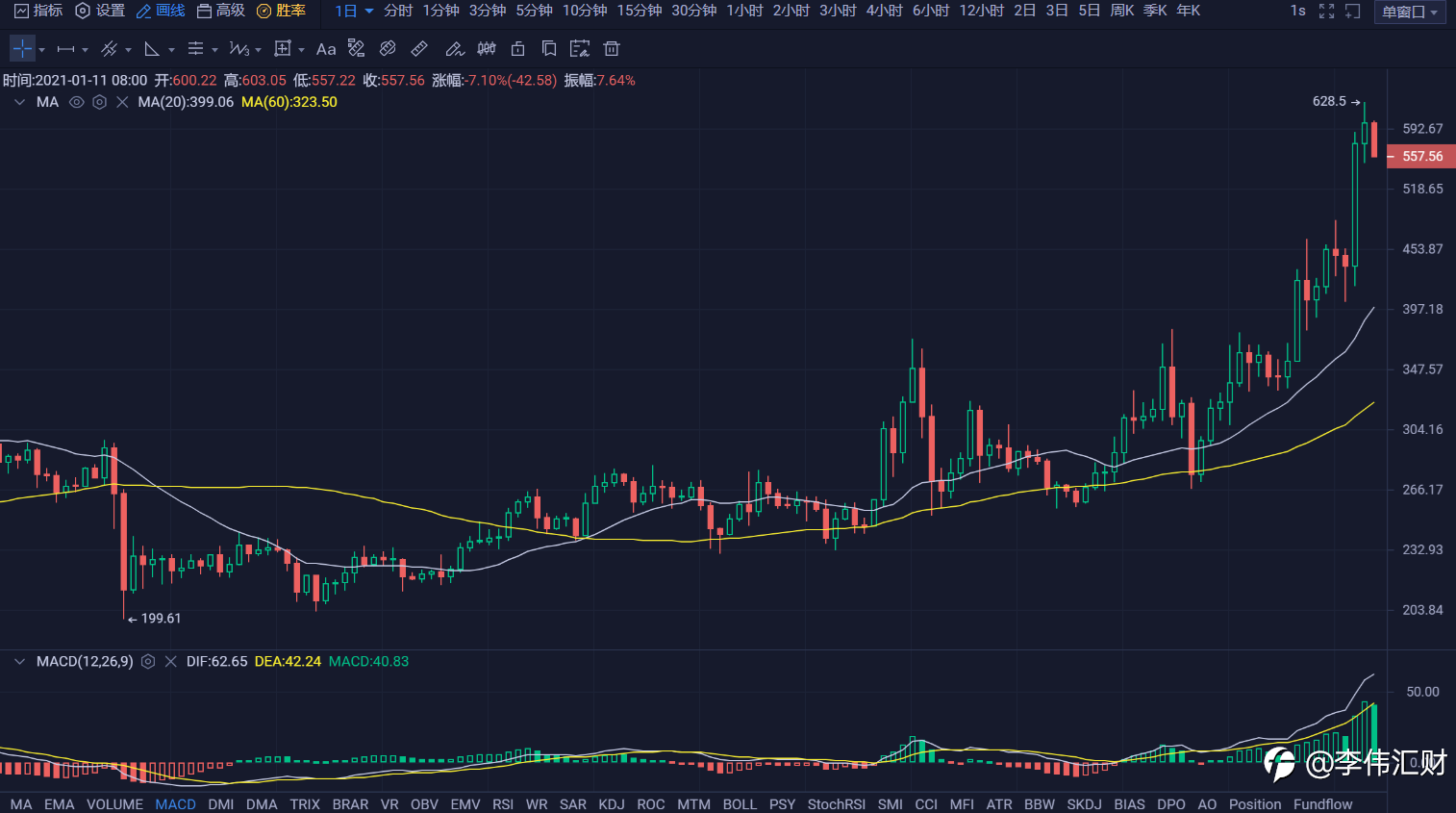Click the DEA:42.24 legend value
Screen dimensions: 1456x813
[x=288, y=662]
